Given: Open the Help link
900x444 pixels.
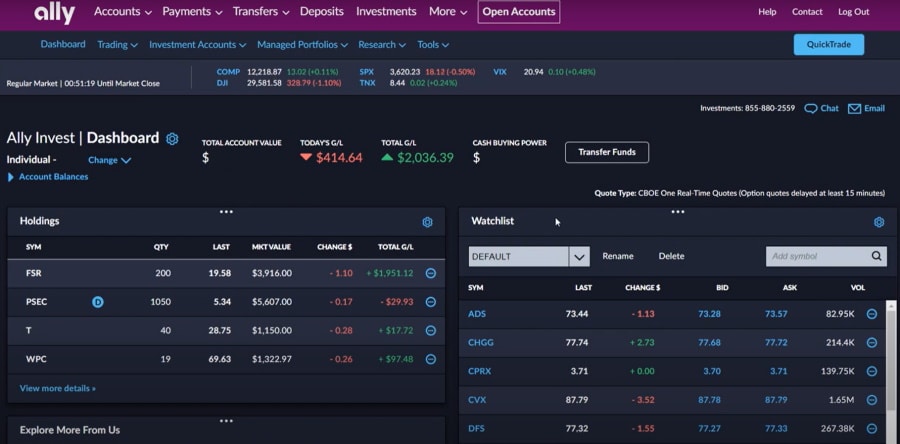Looking at the screenshot, I should coord(767,12).
